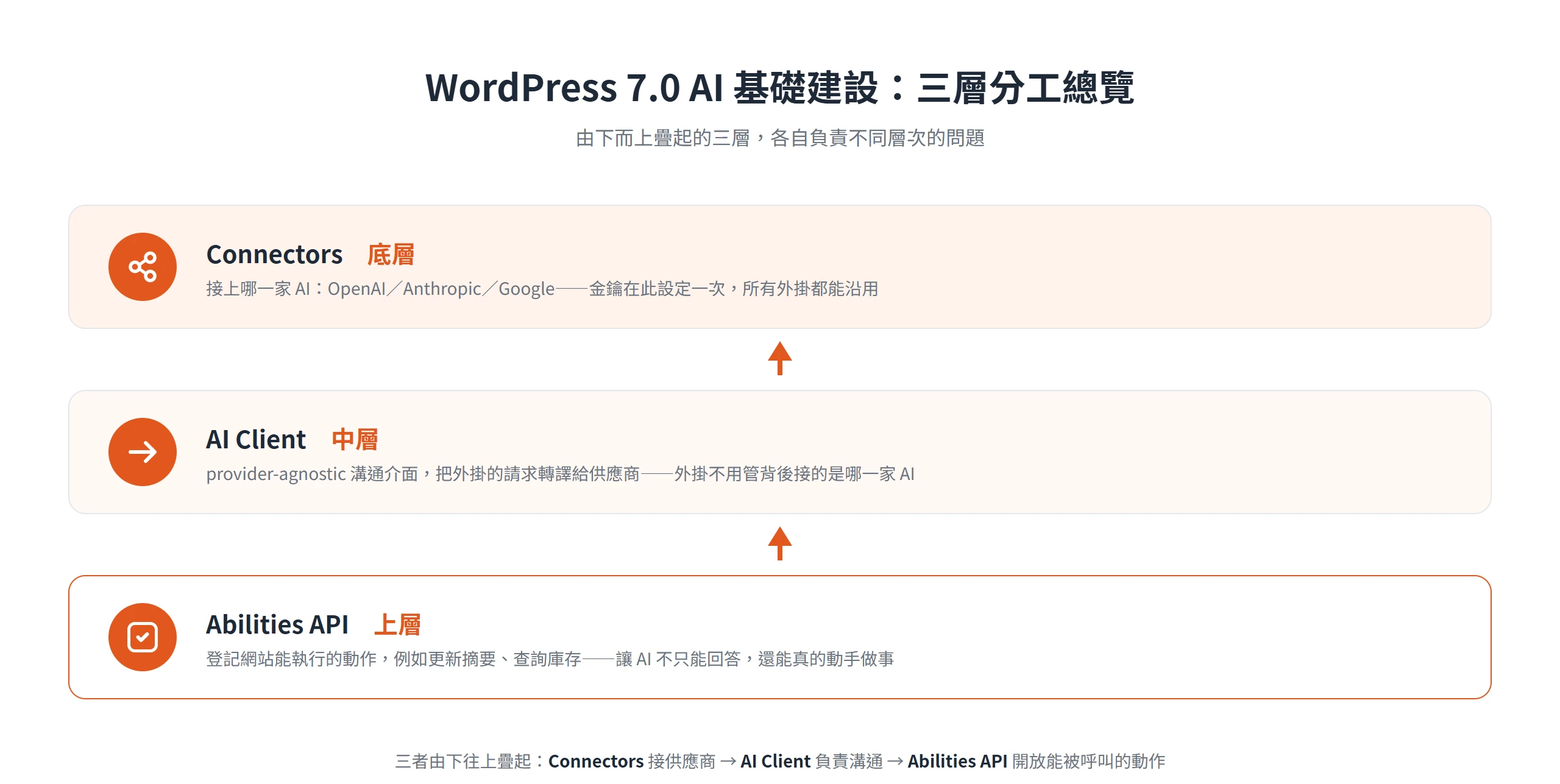Click the 'AI Client' card heading
Screen dimensions: 1560x784
tap(256, 440)
